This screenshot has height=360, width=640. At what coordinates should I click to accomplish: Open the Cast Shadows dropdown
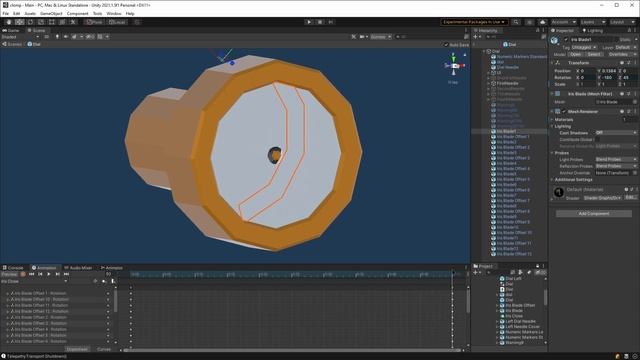pos(616,133)
